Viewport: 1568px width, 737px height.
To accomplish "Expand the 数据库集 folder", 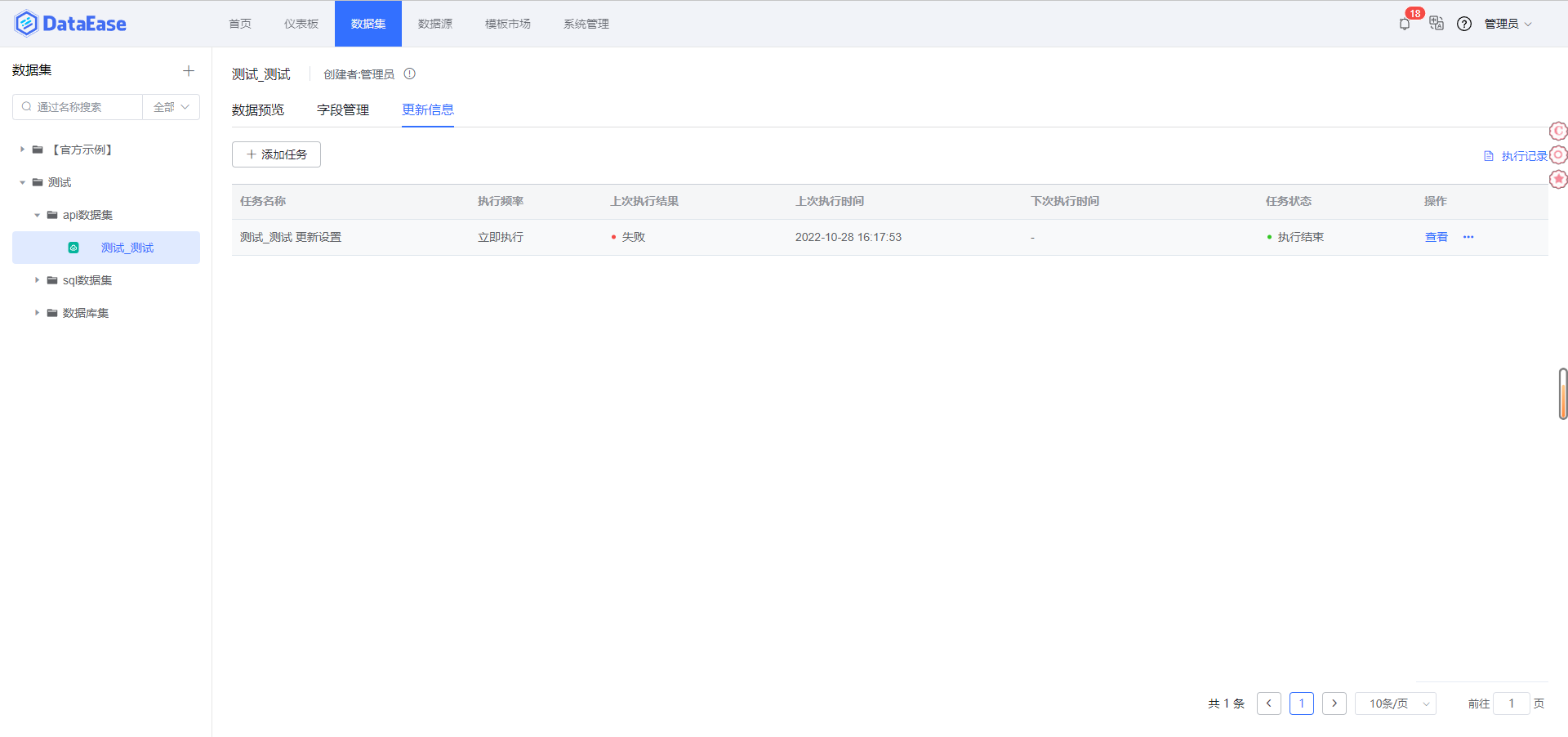I will point(37,313).
